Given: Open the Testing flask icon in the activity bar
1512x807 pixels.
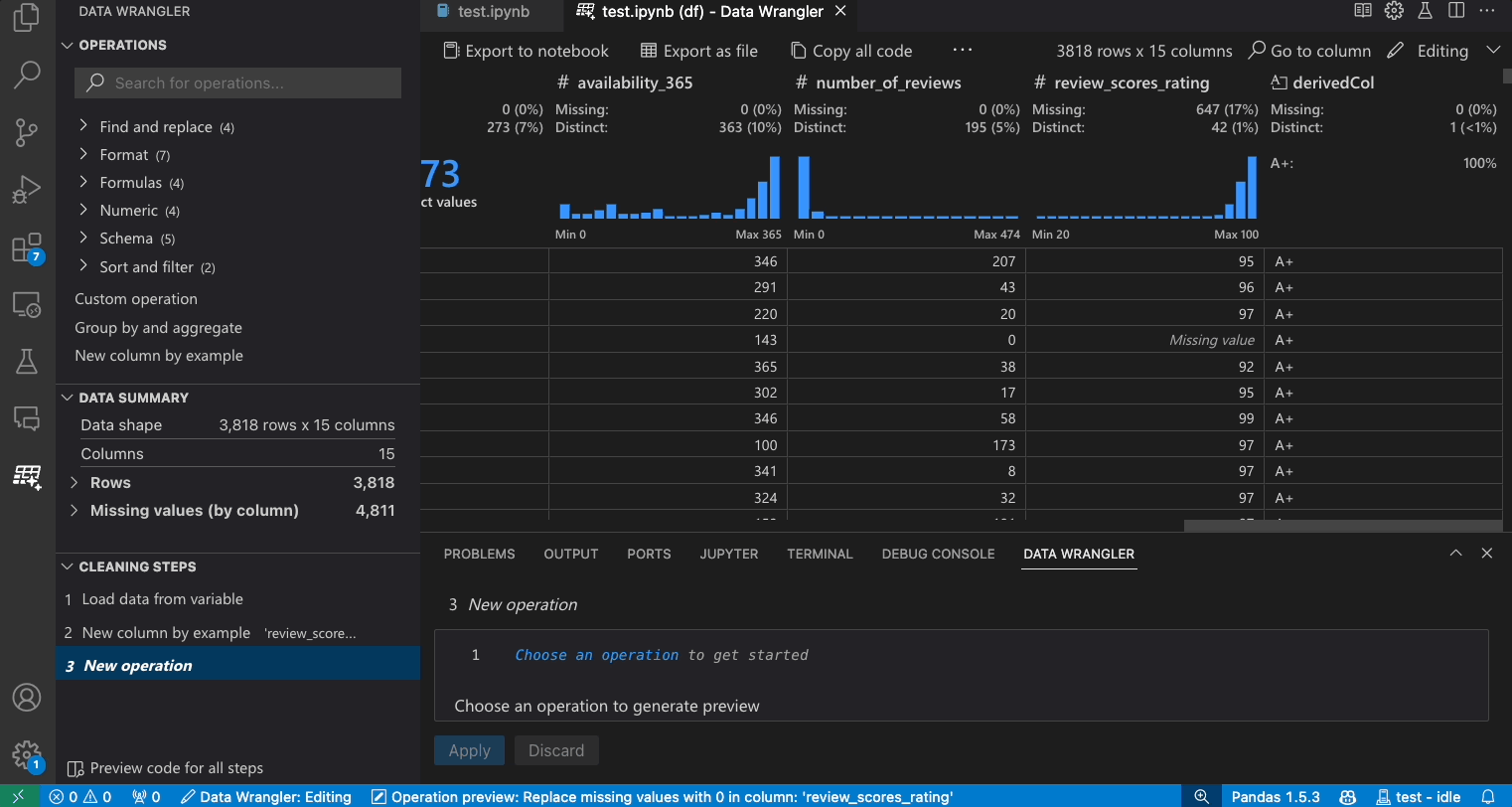Looking at the screenshot, I should (x=27, y=361).
